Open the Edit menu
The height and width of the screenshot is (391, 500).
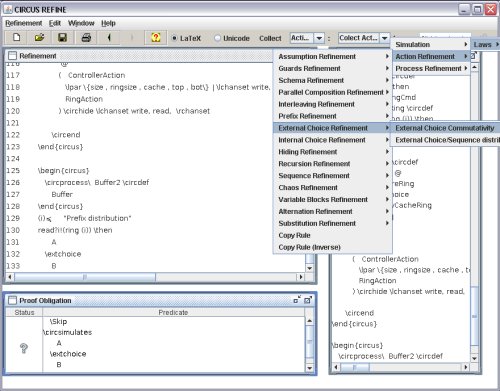tap(55, 23)
